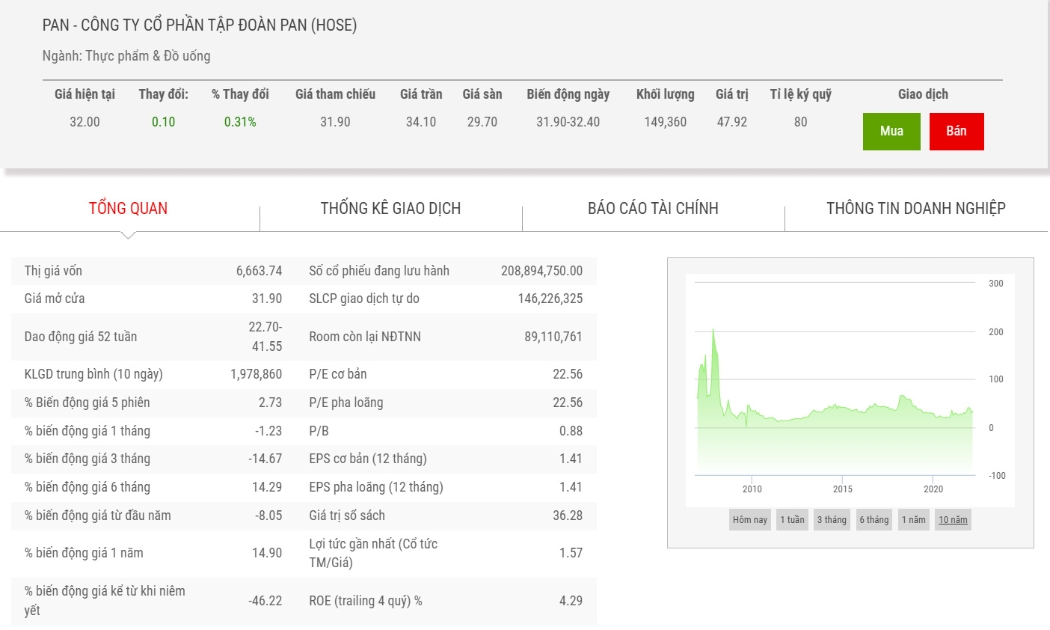
Task: Click ROE (trailing 4 quý) % label
Action: [366, 601]
